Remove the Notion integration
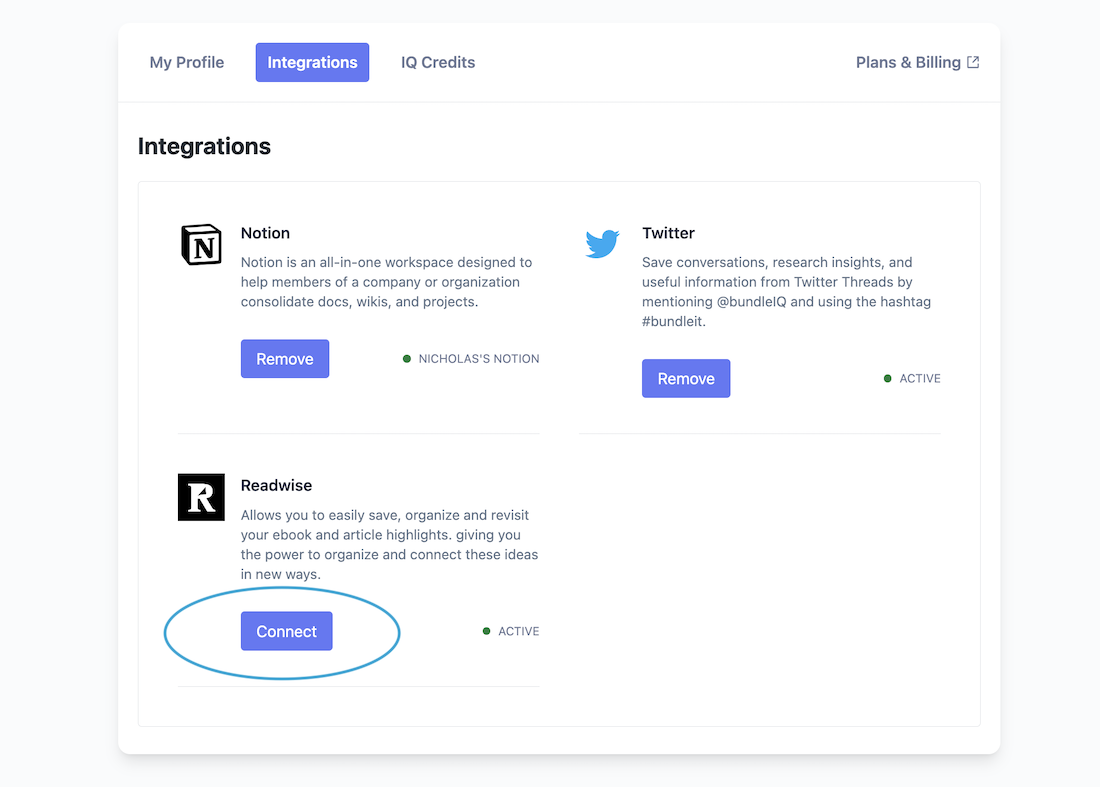Image resolution: width=1100 pixels, height=787 pixels. [285, 359]
